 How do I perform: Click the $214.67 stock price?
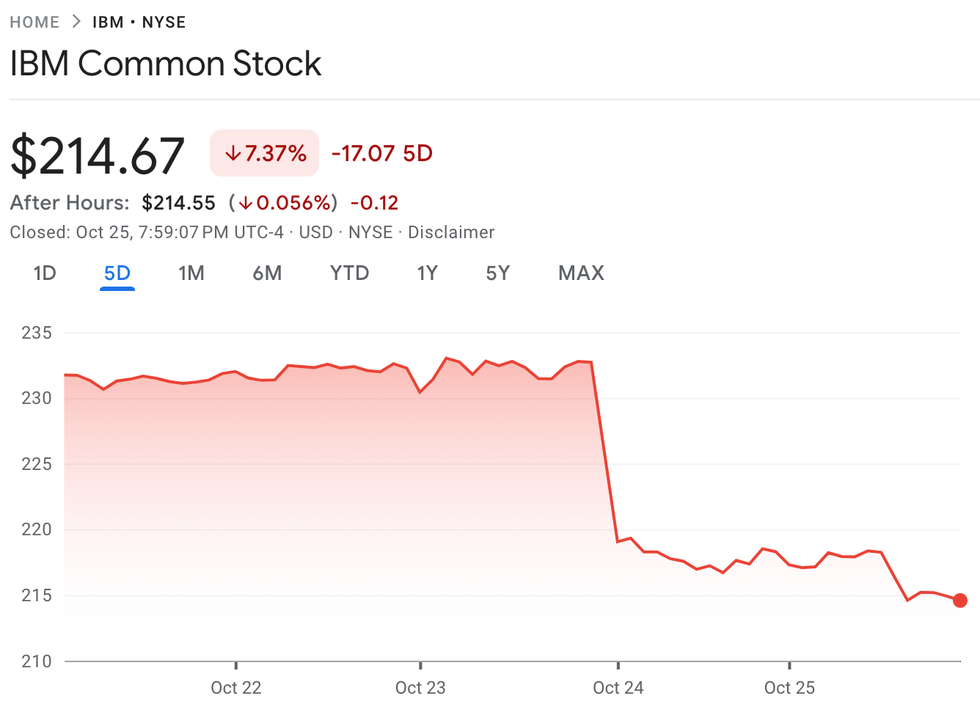tap(98, 156)
